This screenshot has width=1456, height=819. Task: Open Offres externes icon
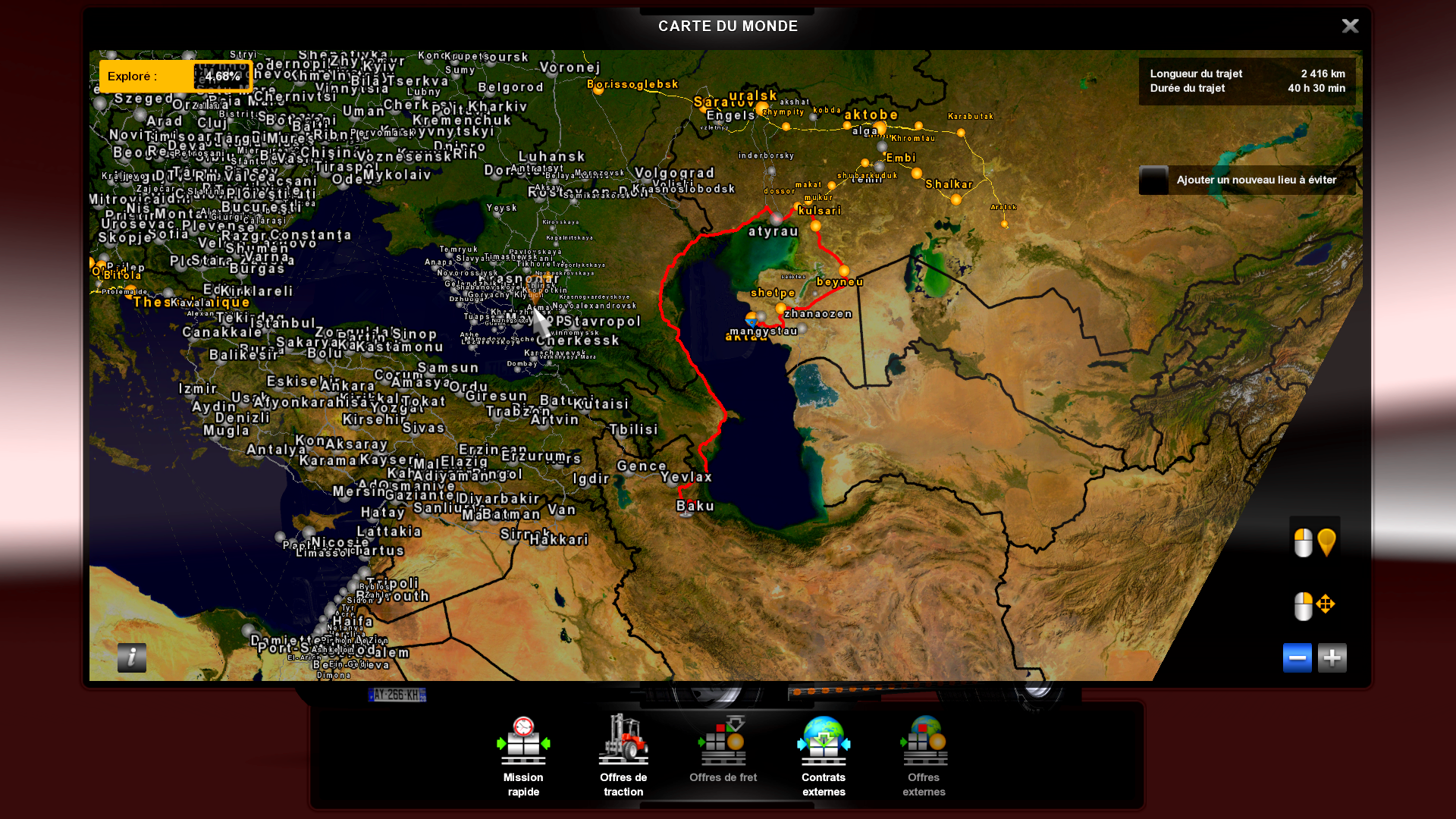(x=924, y=741)
